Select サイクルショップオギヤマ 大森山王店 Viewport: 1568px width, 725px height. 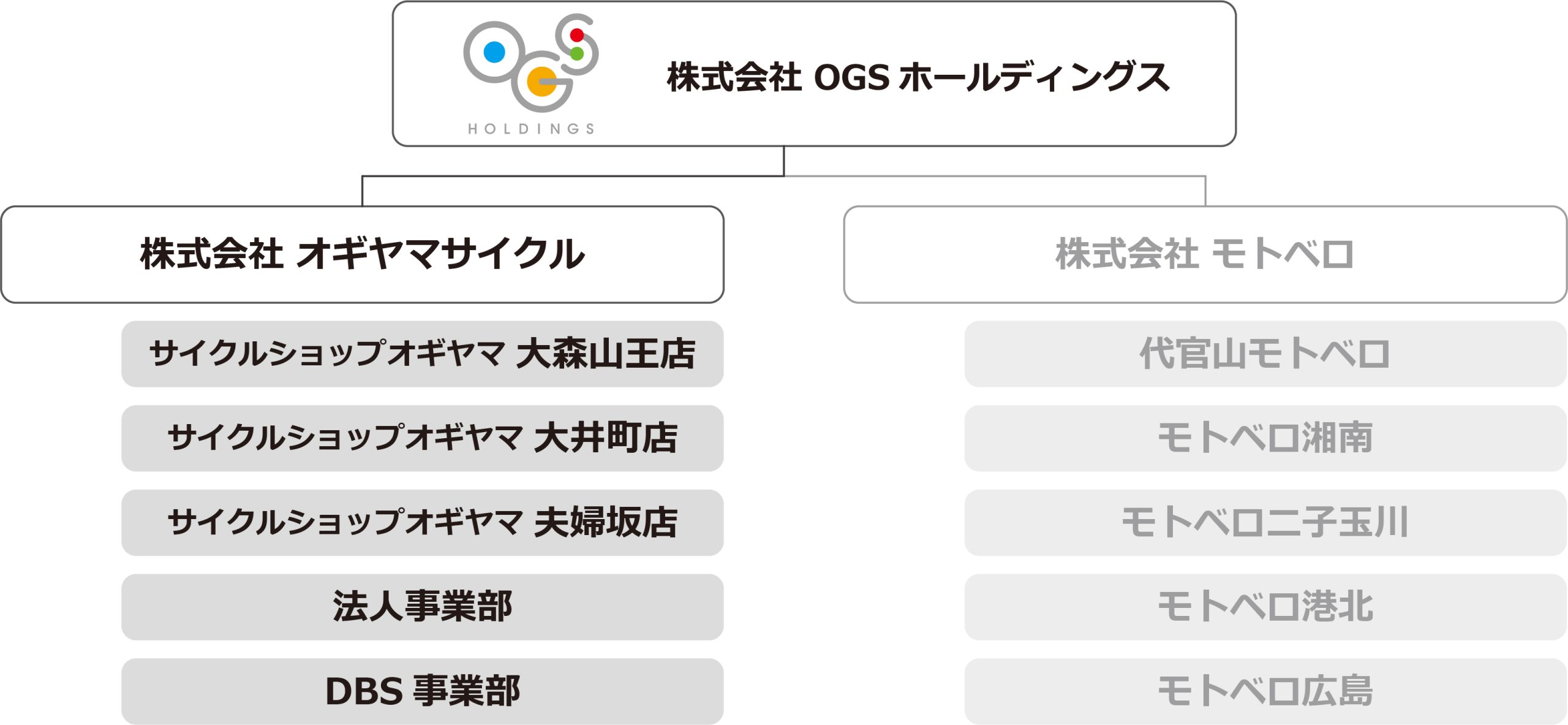(x=423, y=354)
